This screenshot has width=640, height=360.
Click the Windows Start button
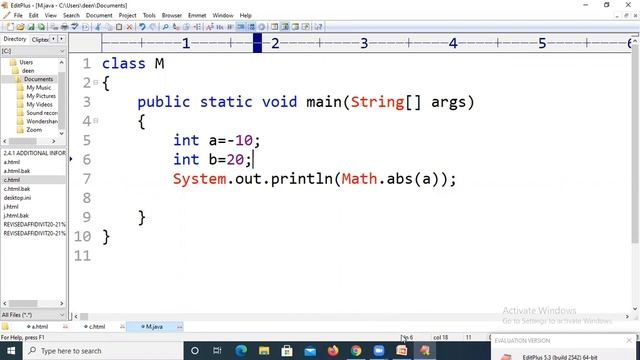11,351
